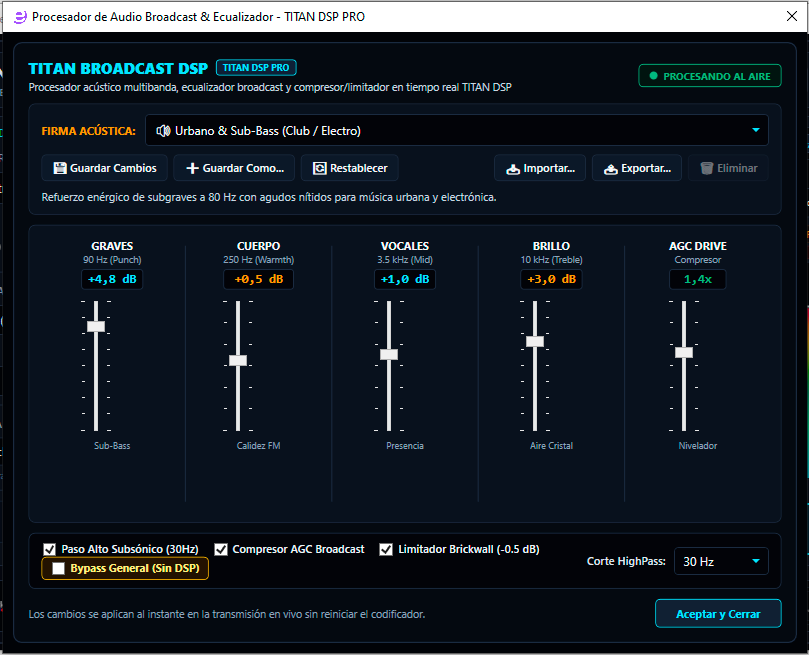
Task: Click Exportar... button
Action: point(637,168)
